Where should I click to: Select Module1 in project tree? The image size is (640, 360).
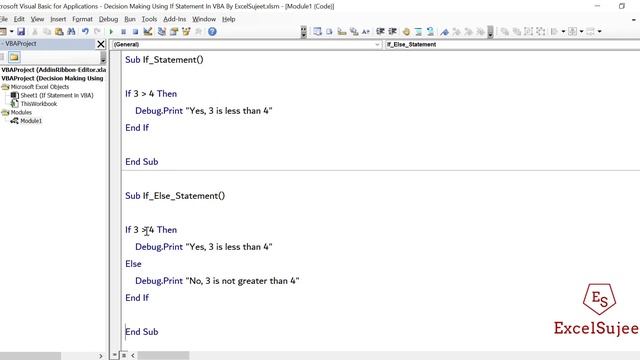click(31, 121)
